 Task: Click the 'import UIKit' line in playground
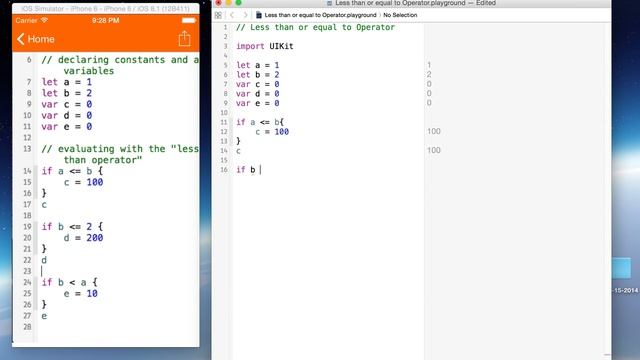264,46
